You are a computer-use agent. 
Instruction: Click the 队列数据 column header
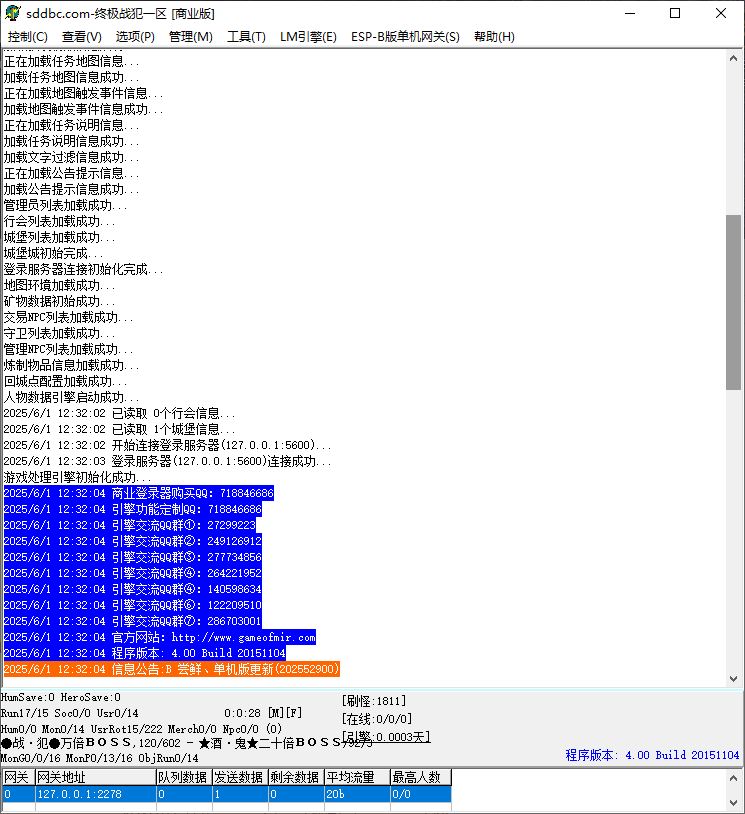tap(184, 777)
